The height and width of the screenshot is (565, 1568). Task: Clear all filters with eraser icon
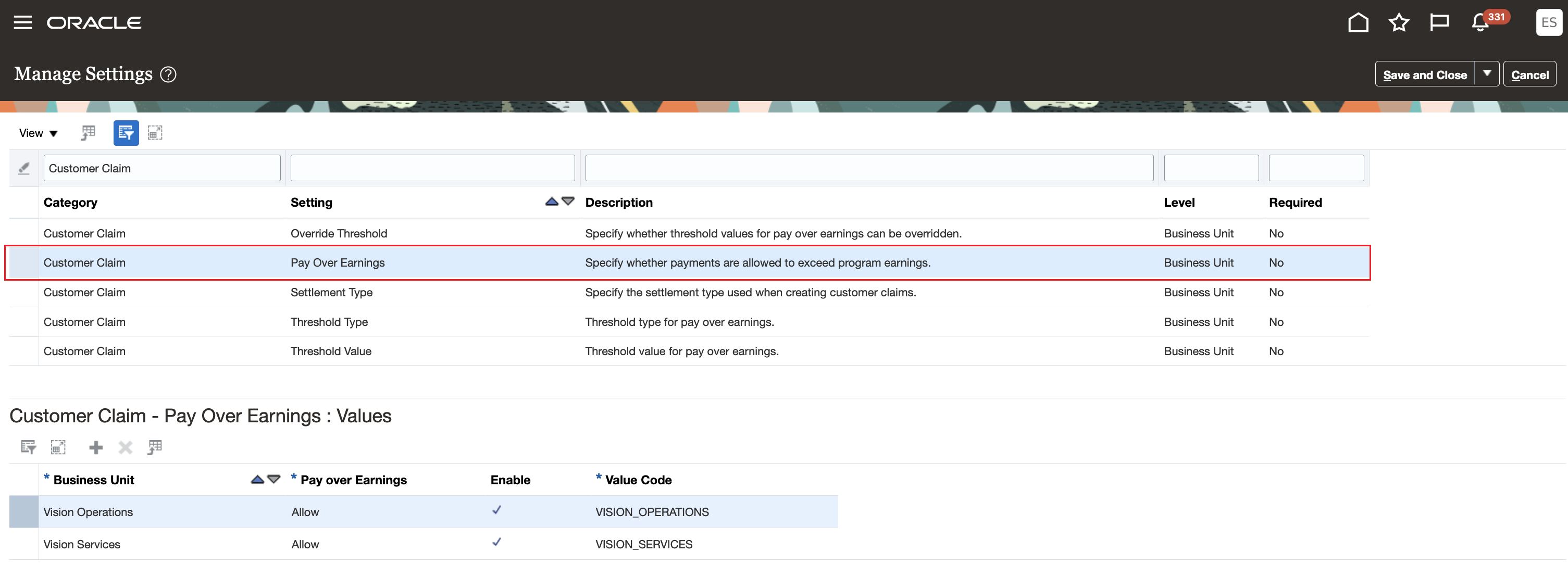pyautogui.click(x=24, y=169)
